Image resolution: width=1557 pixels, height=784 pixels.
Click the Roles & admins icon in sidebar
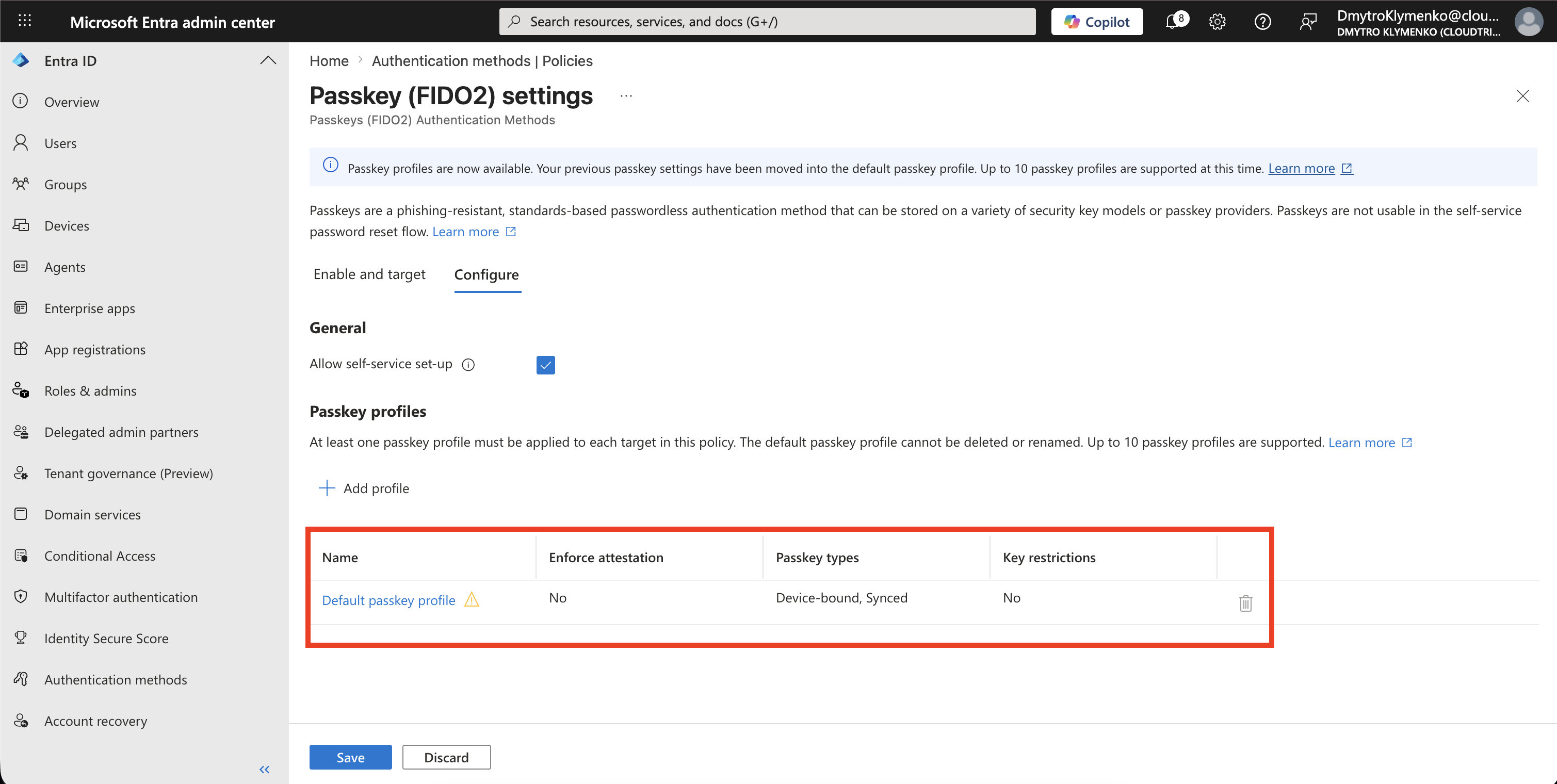coord(21,390)
